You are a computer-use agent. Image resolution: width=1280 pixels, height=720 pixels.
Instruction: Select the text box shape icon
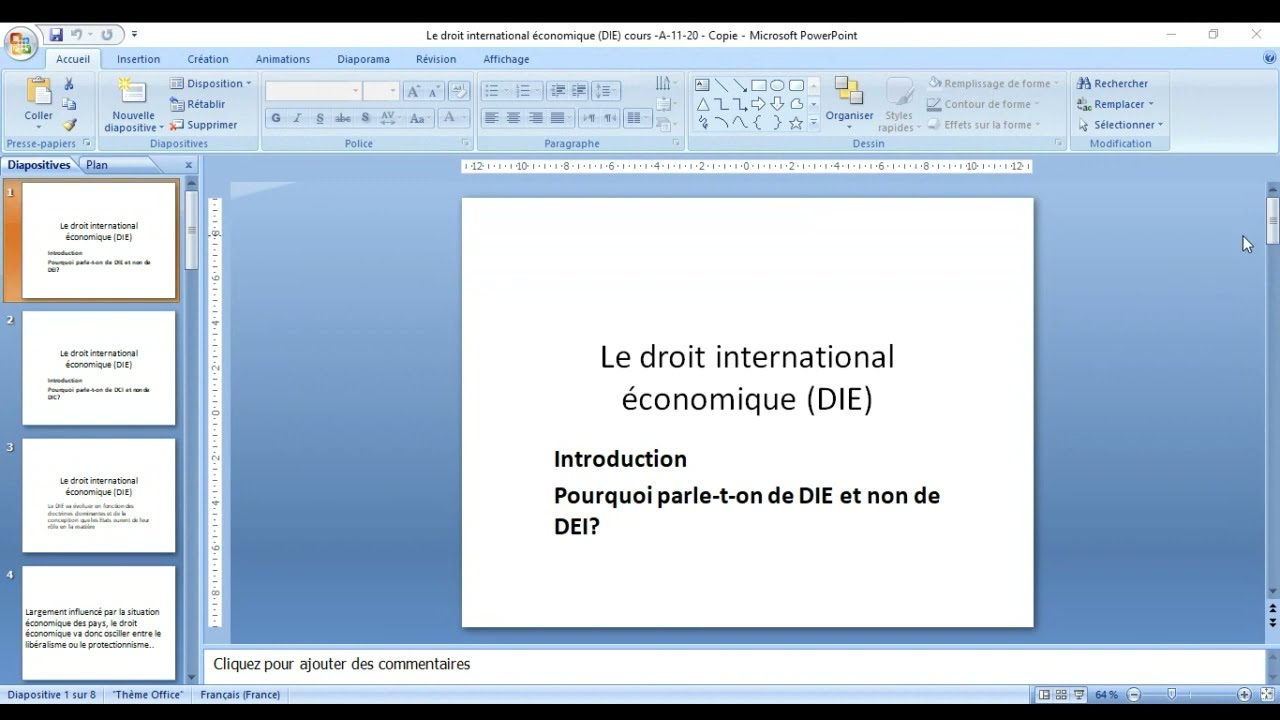click(702, 85)
